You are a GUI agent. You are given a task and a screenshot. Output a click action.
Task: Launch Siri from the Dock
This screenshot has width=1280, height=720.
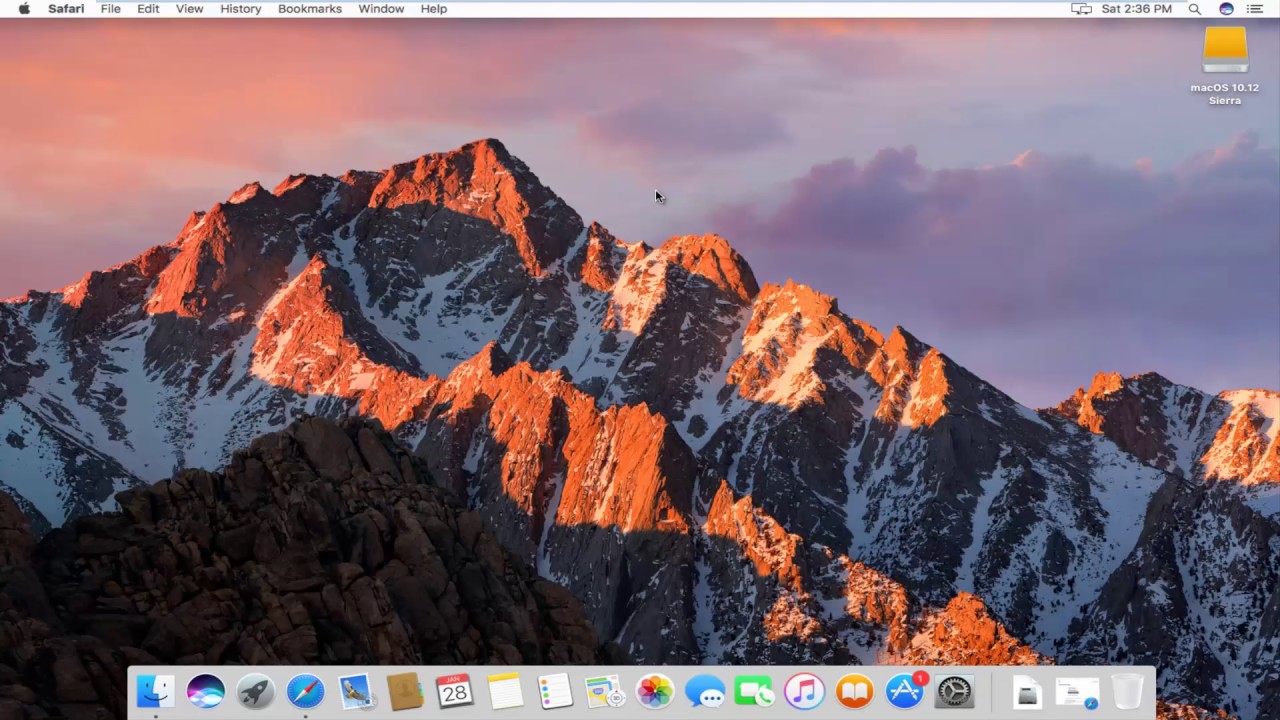[205, 691]
